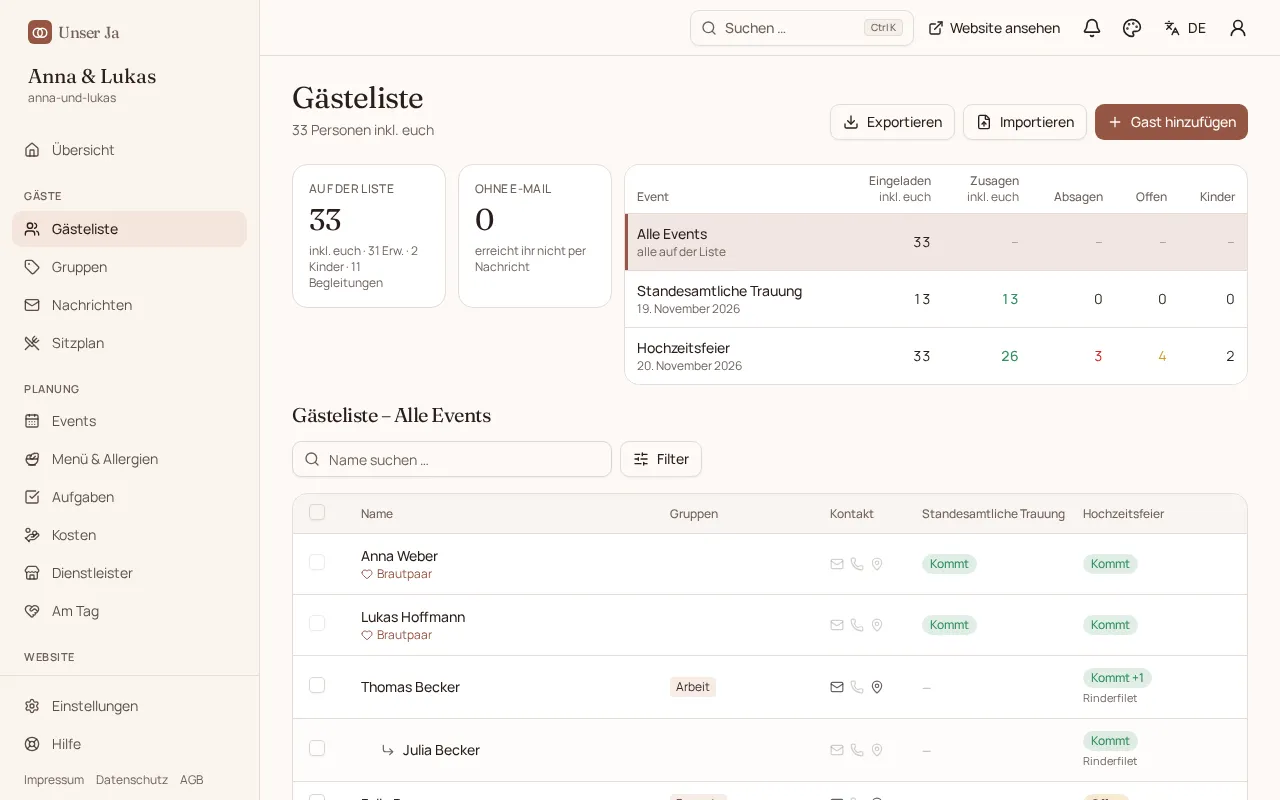Open the Filter options

click(x=661, y=459)
